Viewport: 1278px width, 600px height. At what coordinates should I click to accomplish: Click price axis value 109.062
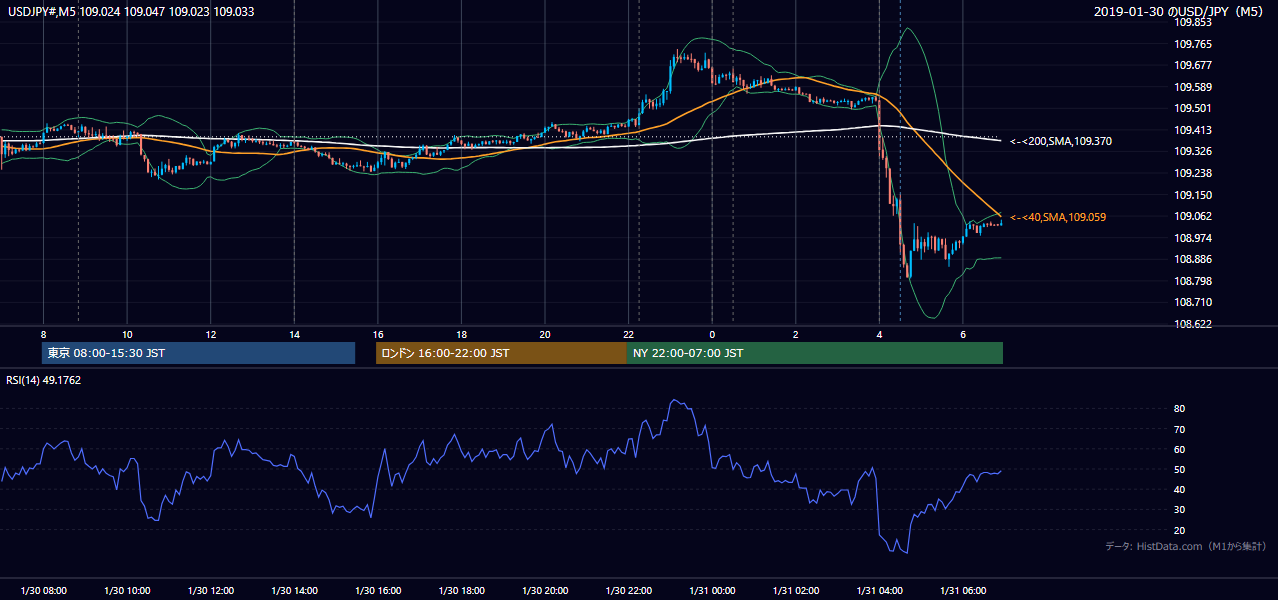(1192, 216)
